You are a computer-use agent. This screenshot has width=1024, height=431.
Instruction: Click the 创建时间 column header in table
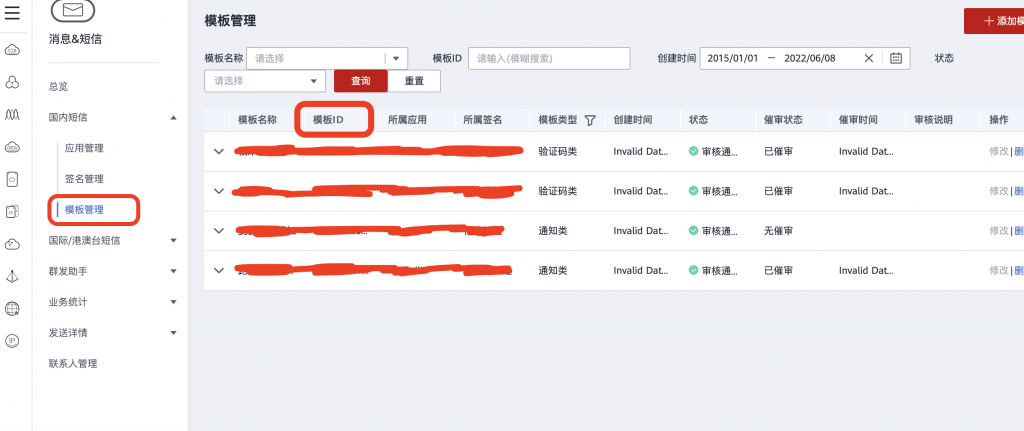pyautogui.click(x=633, y=120)
